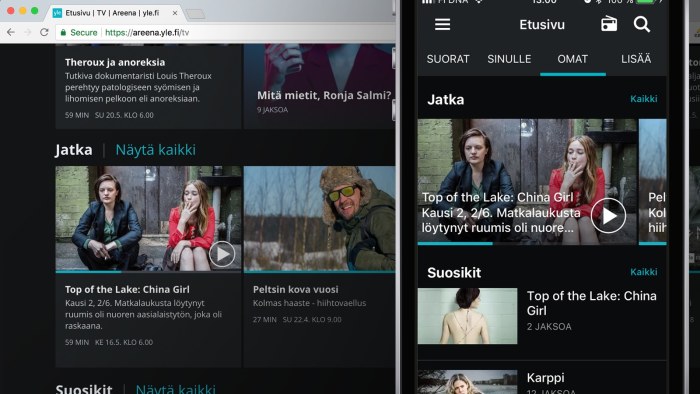Viewport: 700px width, 394px height.
Task: Click progress bar under mobile Top of the Lake
Action: click(527, 244)
